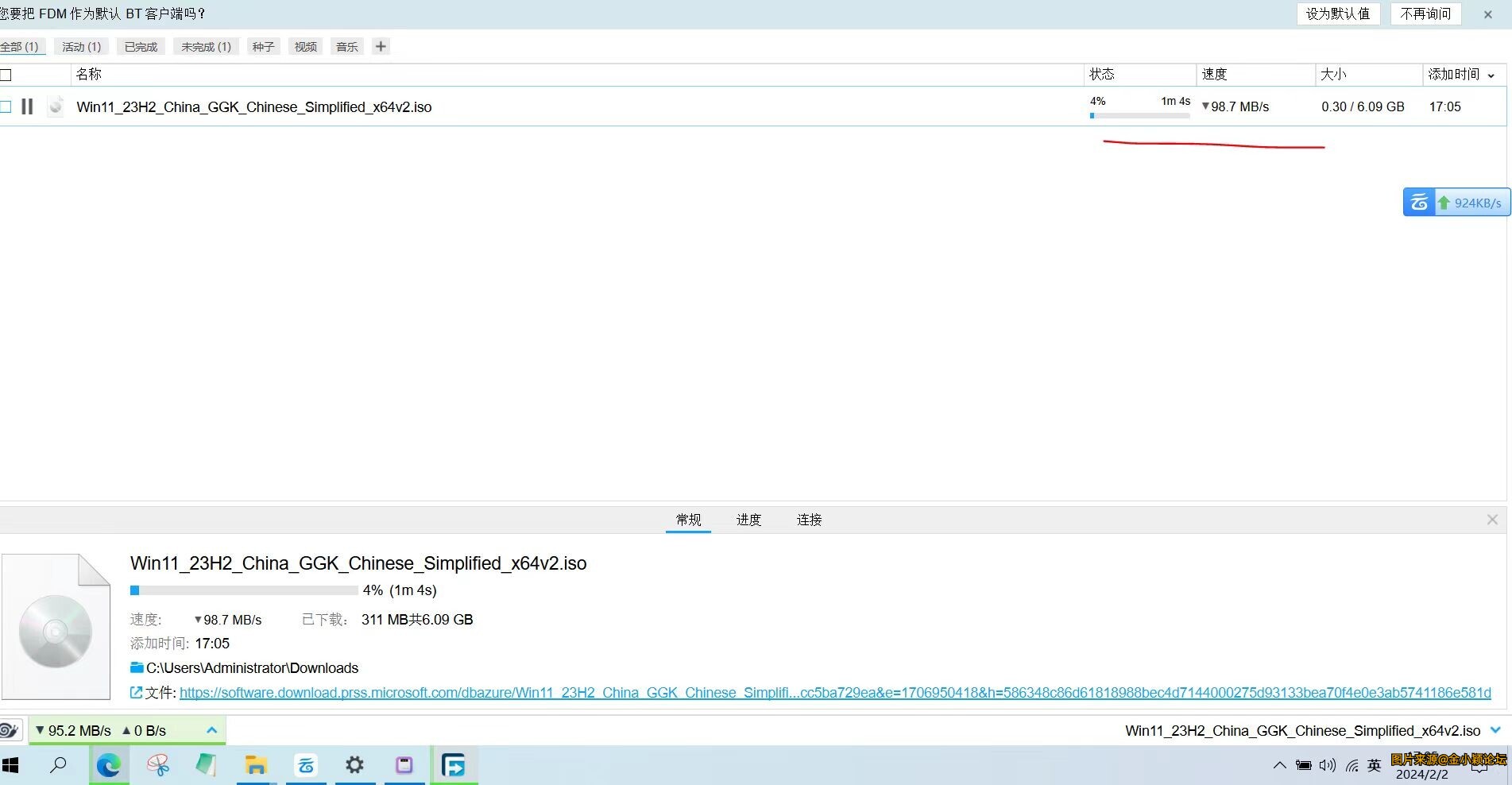This screenshot has width=1512, height=785.
Task: Collapse details with bottom-right chevron
Action: [1496, 730]
